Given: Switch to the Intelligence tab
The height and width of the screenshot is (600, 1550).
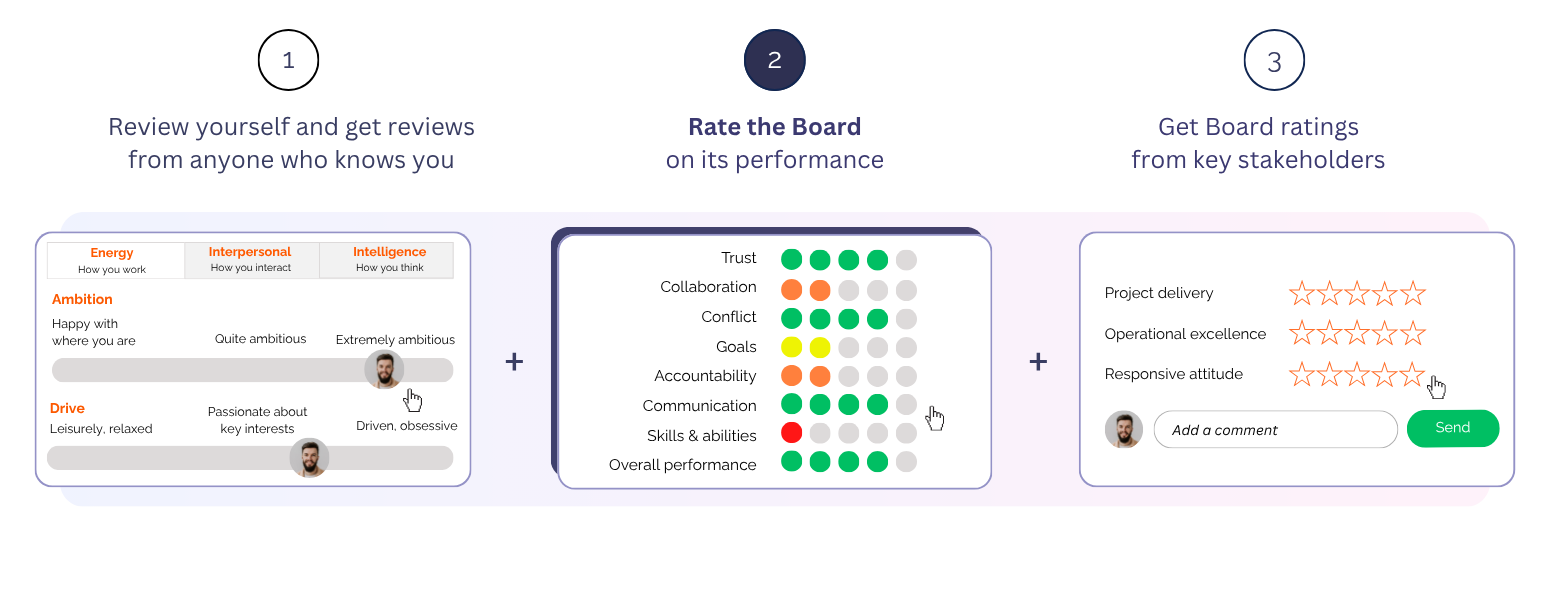Looking at the screenshot, I should 389,260.
